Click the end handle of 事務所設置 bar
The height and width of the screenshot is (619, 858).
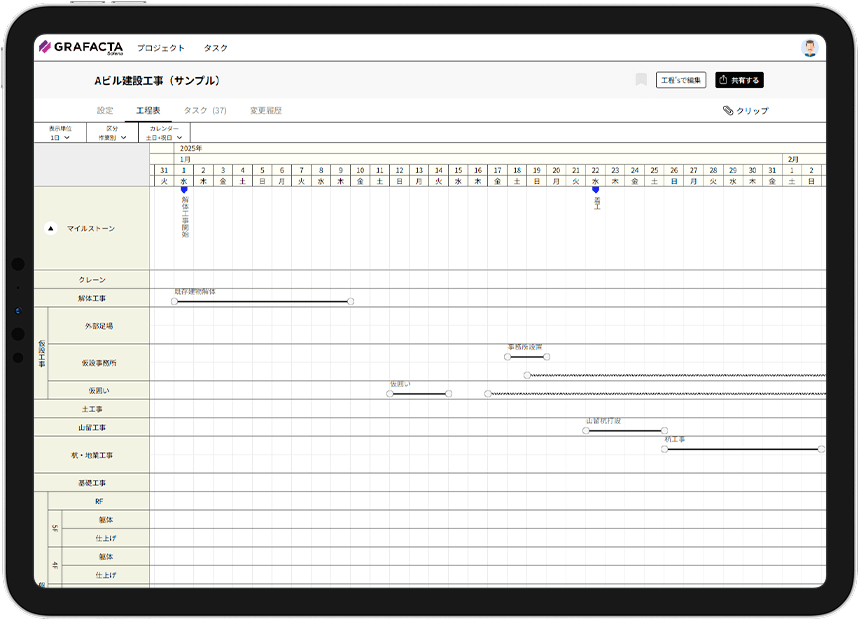tap(546, 356)
